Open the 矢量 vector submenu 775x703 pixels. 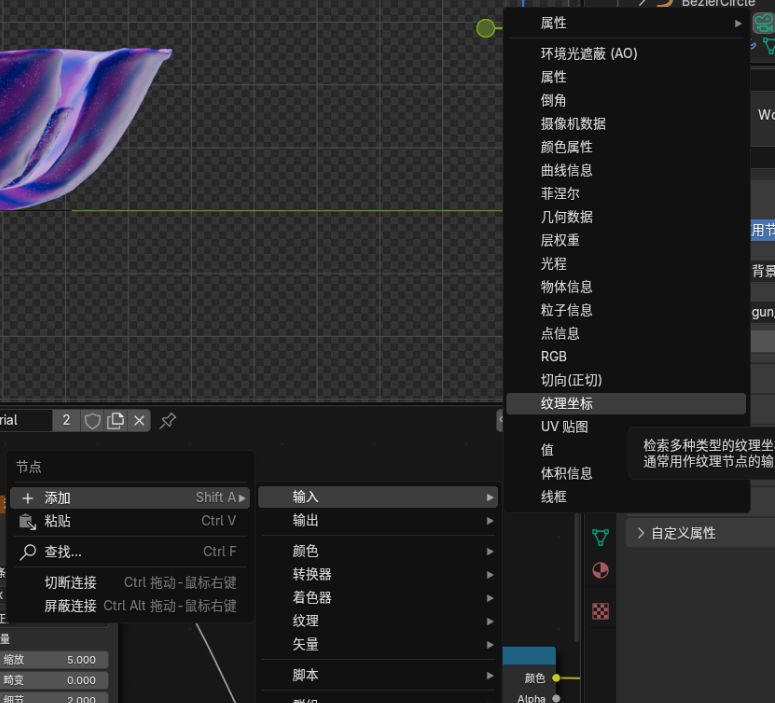click(378, 644)
